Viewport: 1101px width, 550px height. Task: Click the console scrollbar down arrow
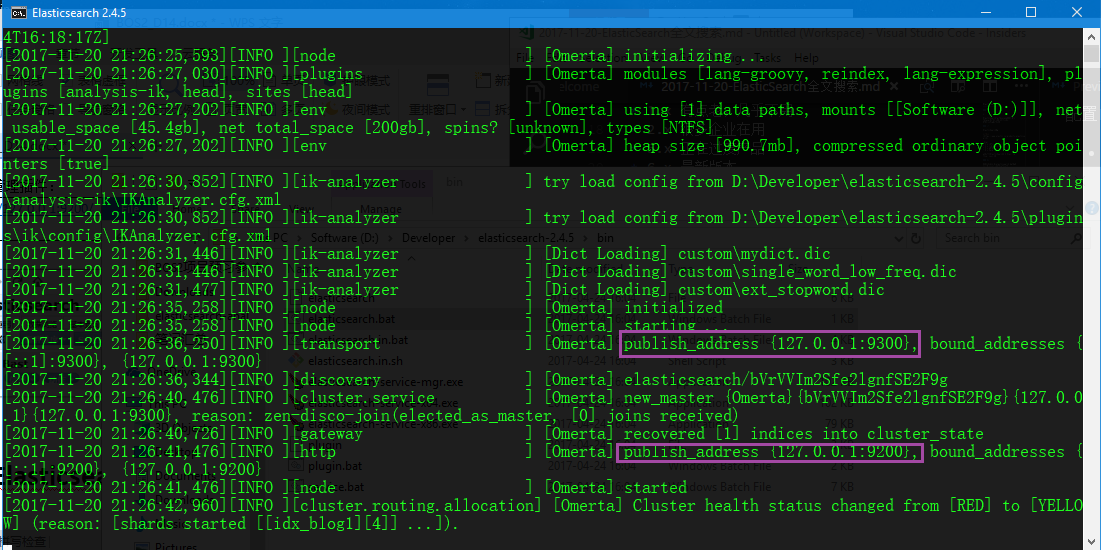tap(1092, 542)
